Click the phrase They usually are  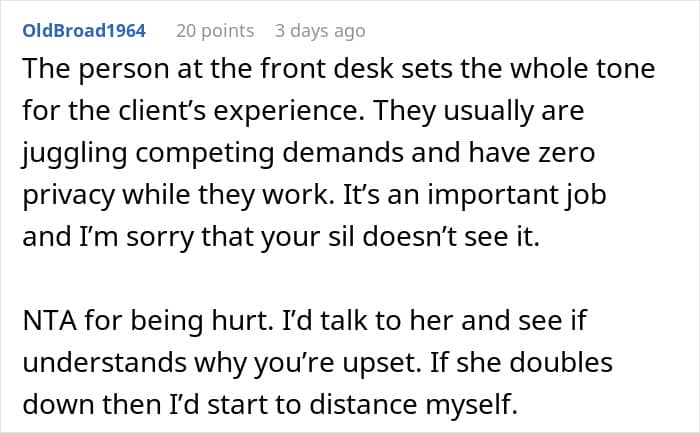[479, 111]
